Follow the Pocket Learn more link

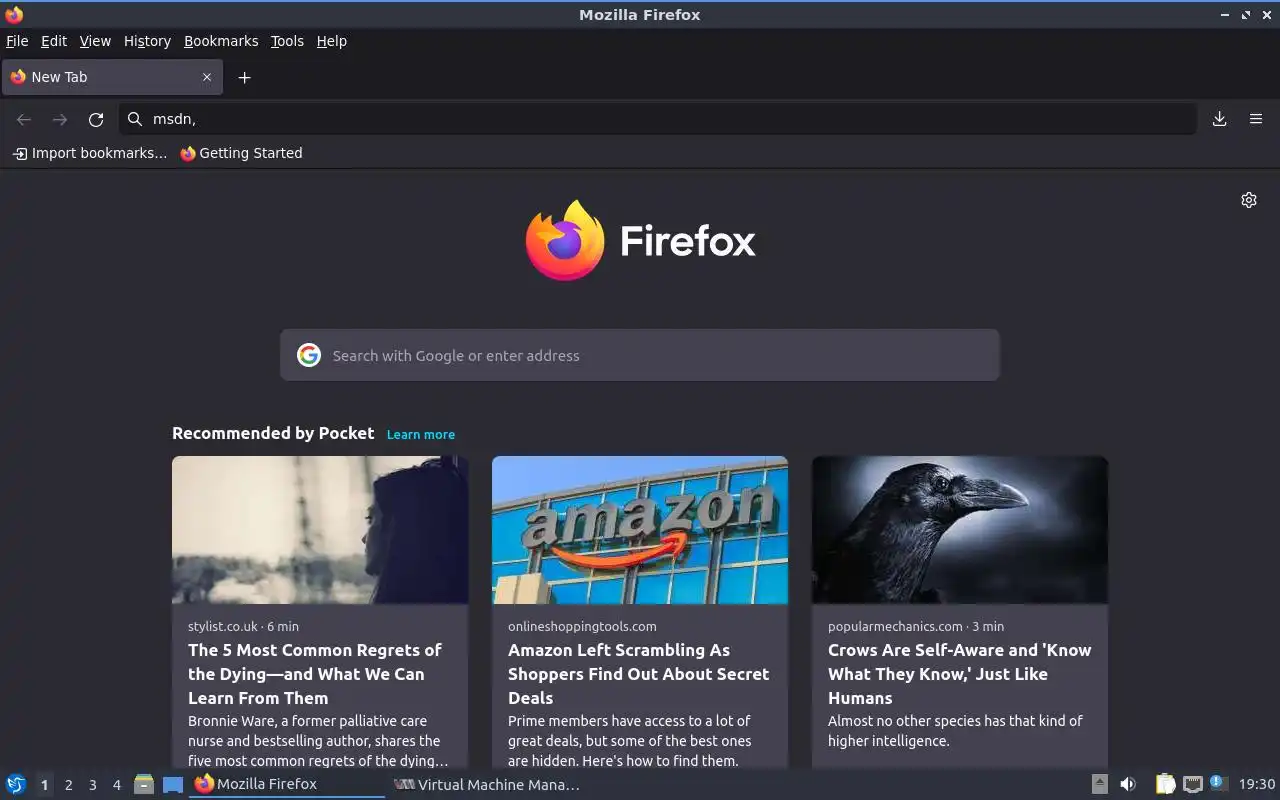click(421, 434)
